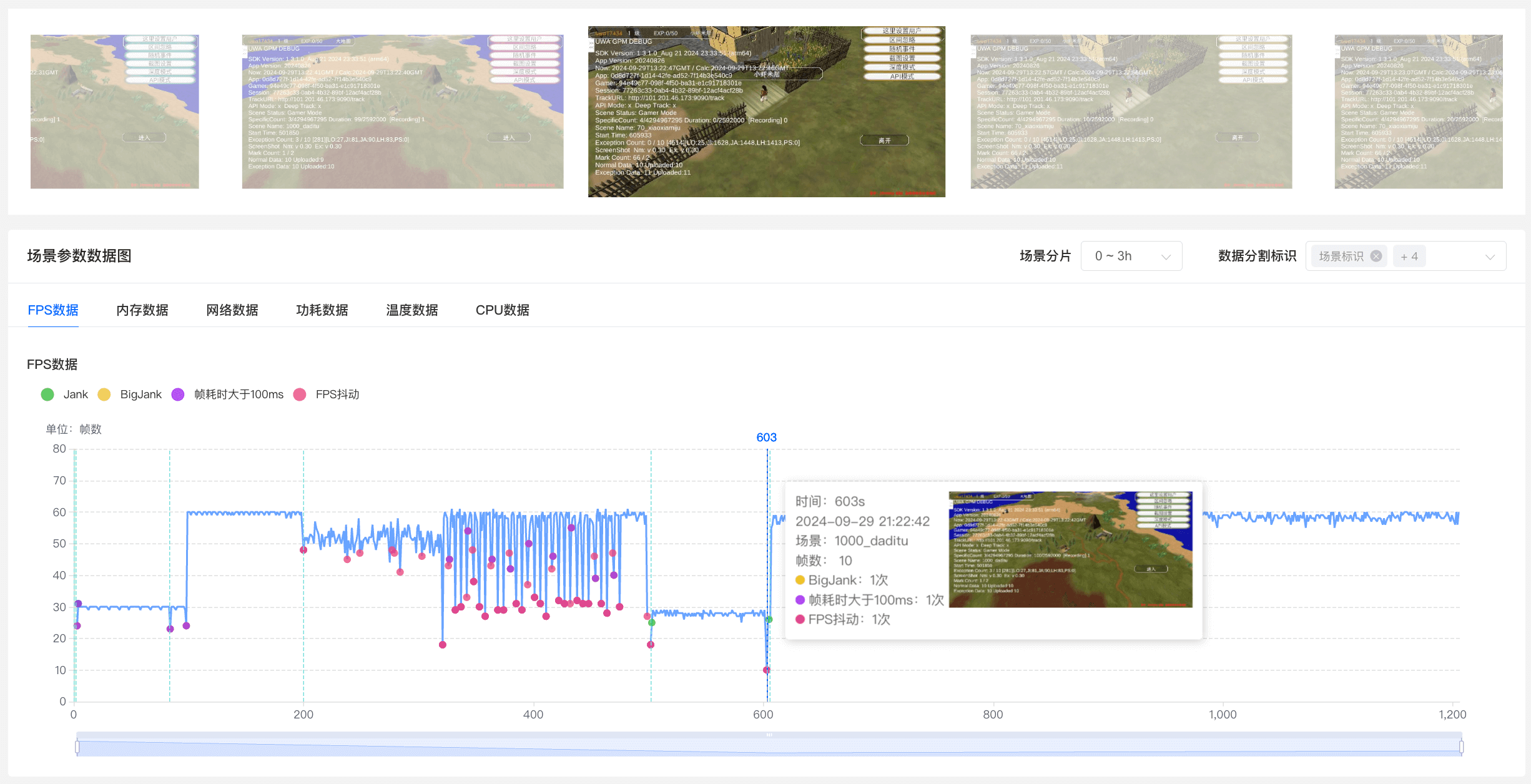Remove the 场景标识 tag with x icon
Image resolution: width=1531 pixels, height=784 pixels.
(x=1376, y=256)
